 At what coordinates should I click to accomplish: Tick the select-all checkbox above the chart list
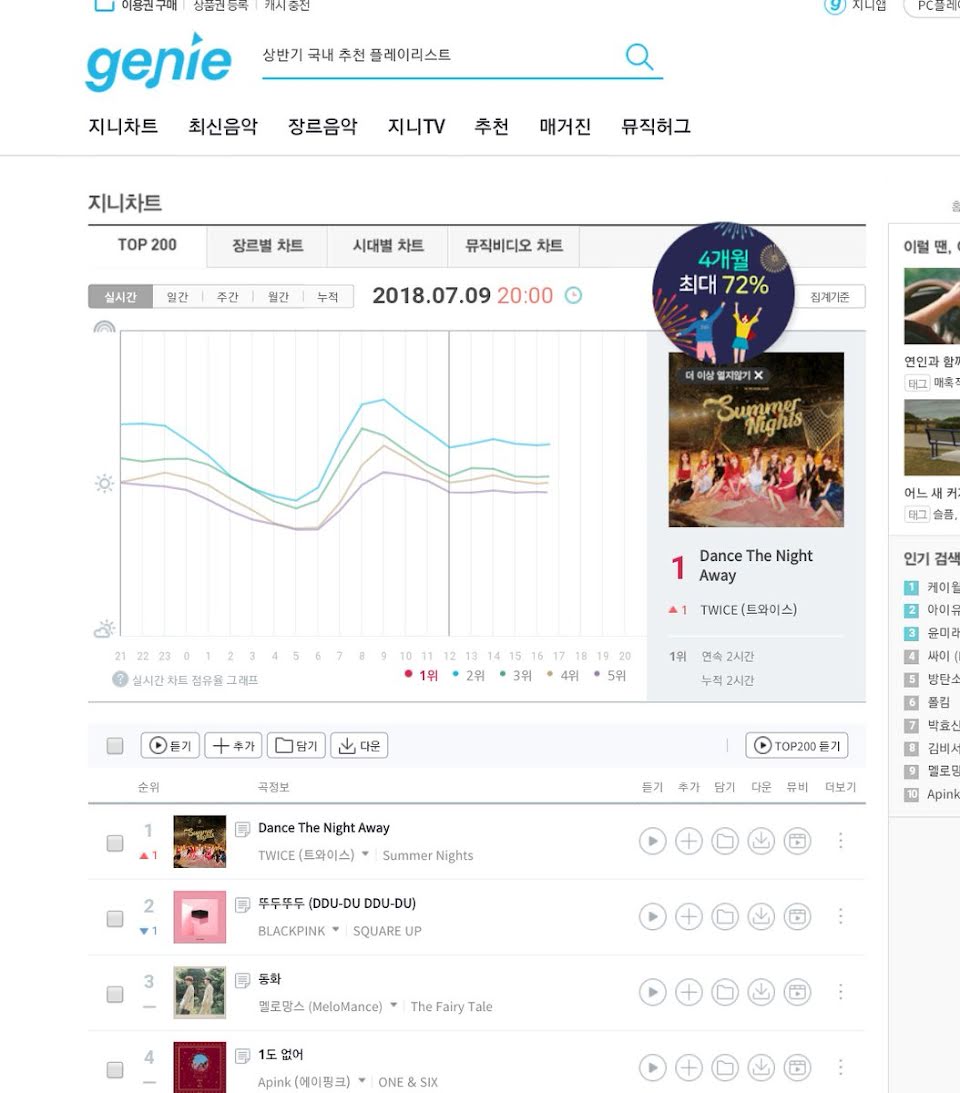115,745
